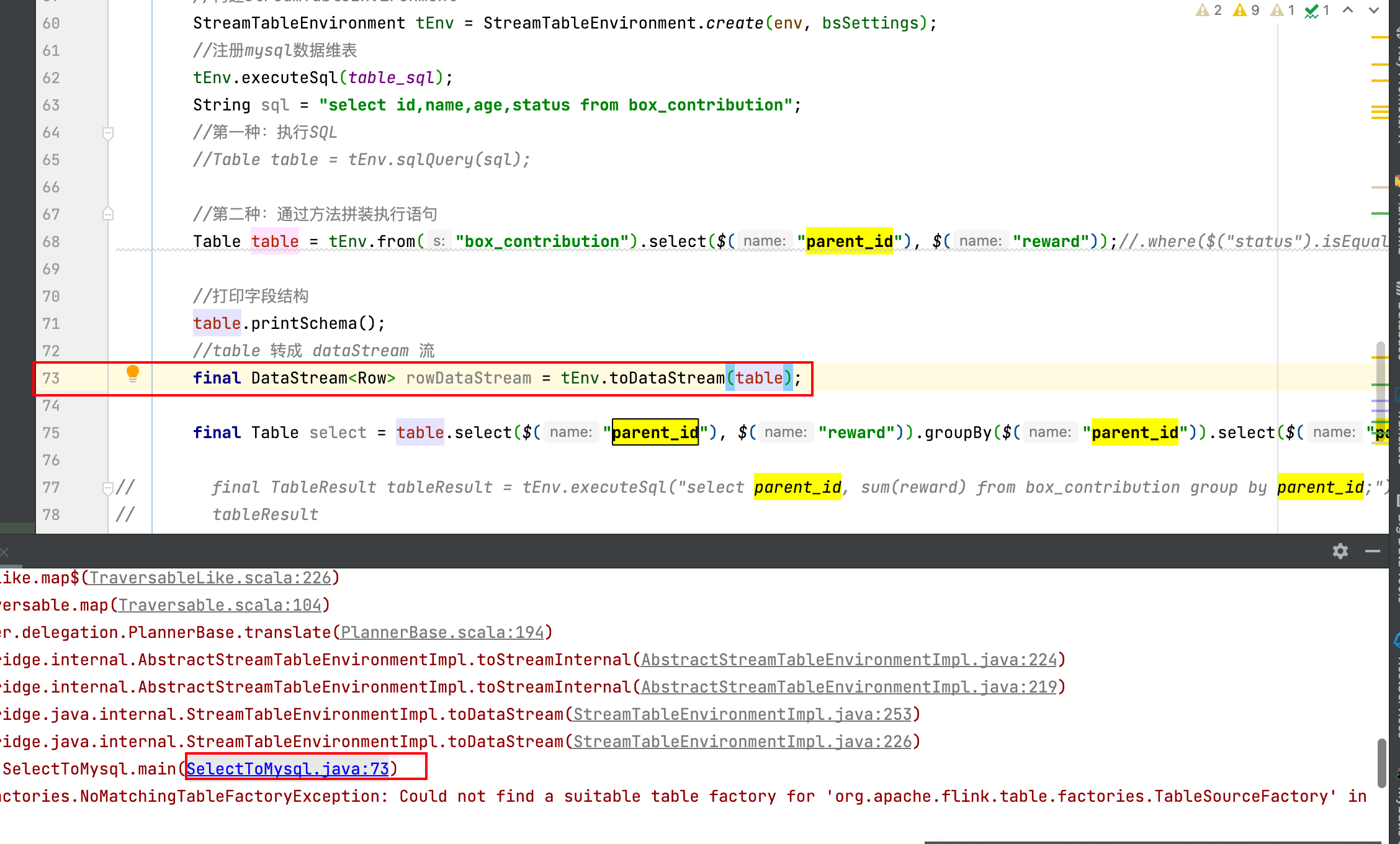Click the green checkmark typo indicator

[1311, 10]
